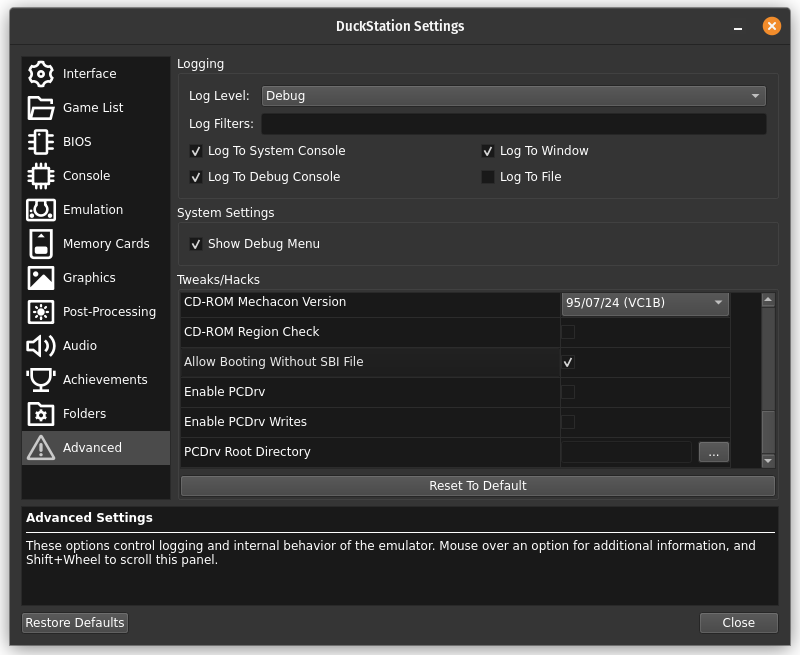This screenshot has width=800, height=655.
Task: Click the Audio speaker icon
Action: (41, 346)
